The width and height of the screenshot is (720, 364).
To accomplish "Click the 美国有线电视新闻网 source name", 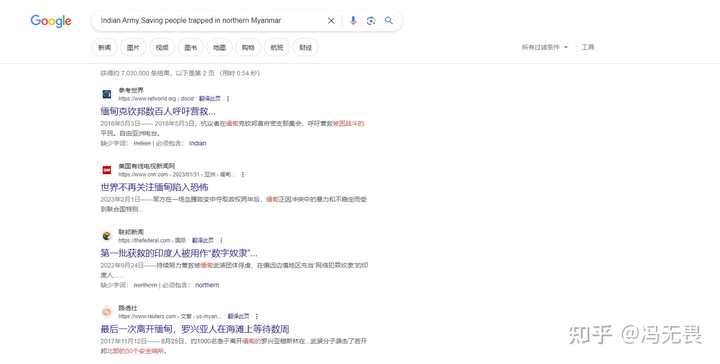I will tap(146, 166).
